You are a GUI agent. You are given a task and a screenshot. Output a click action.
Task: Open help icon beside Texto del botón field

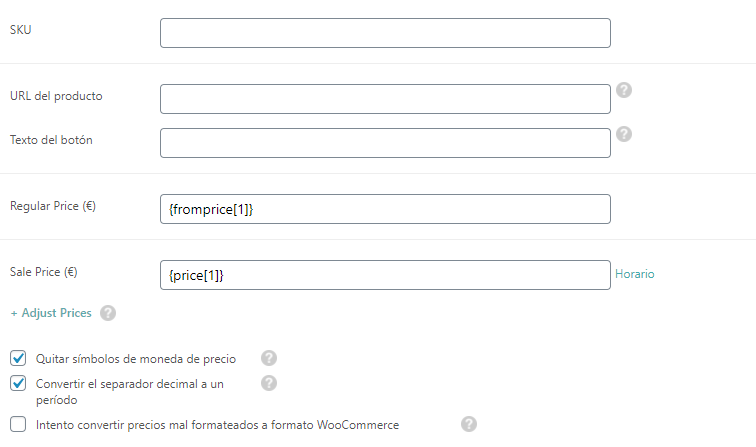click(624, 134)
